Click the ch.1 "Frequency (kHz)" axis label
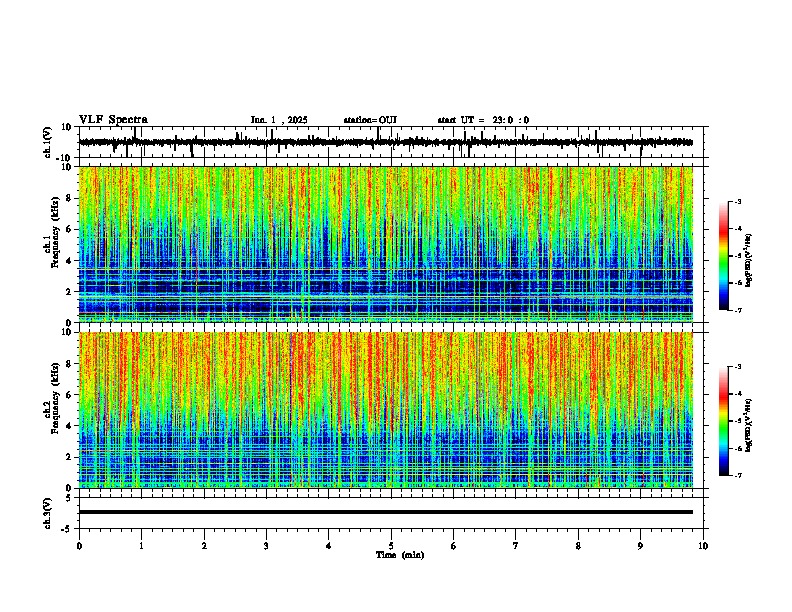This screenshot has height=612, width=792. click(55, 232)
